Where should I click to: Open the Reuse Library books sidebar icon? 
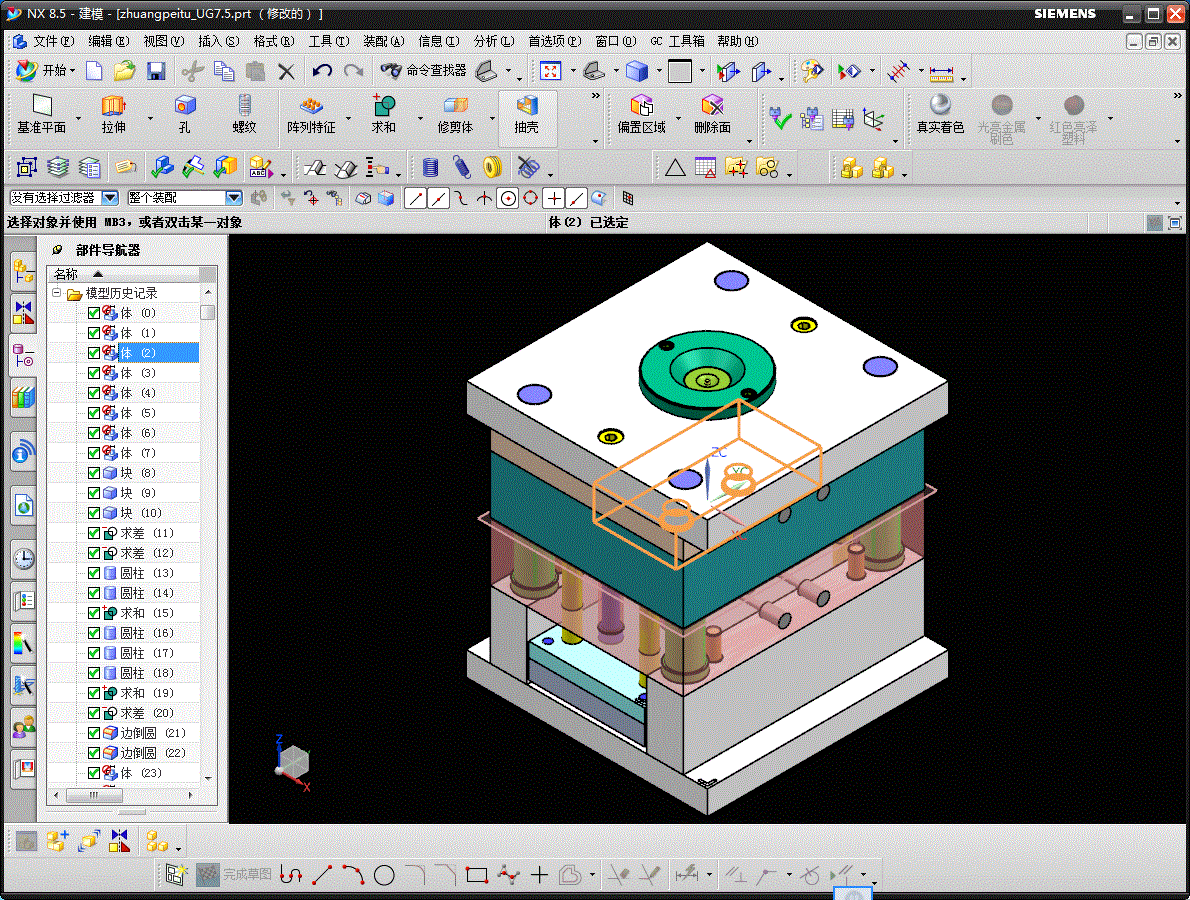pos(24,396)
